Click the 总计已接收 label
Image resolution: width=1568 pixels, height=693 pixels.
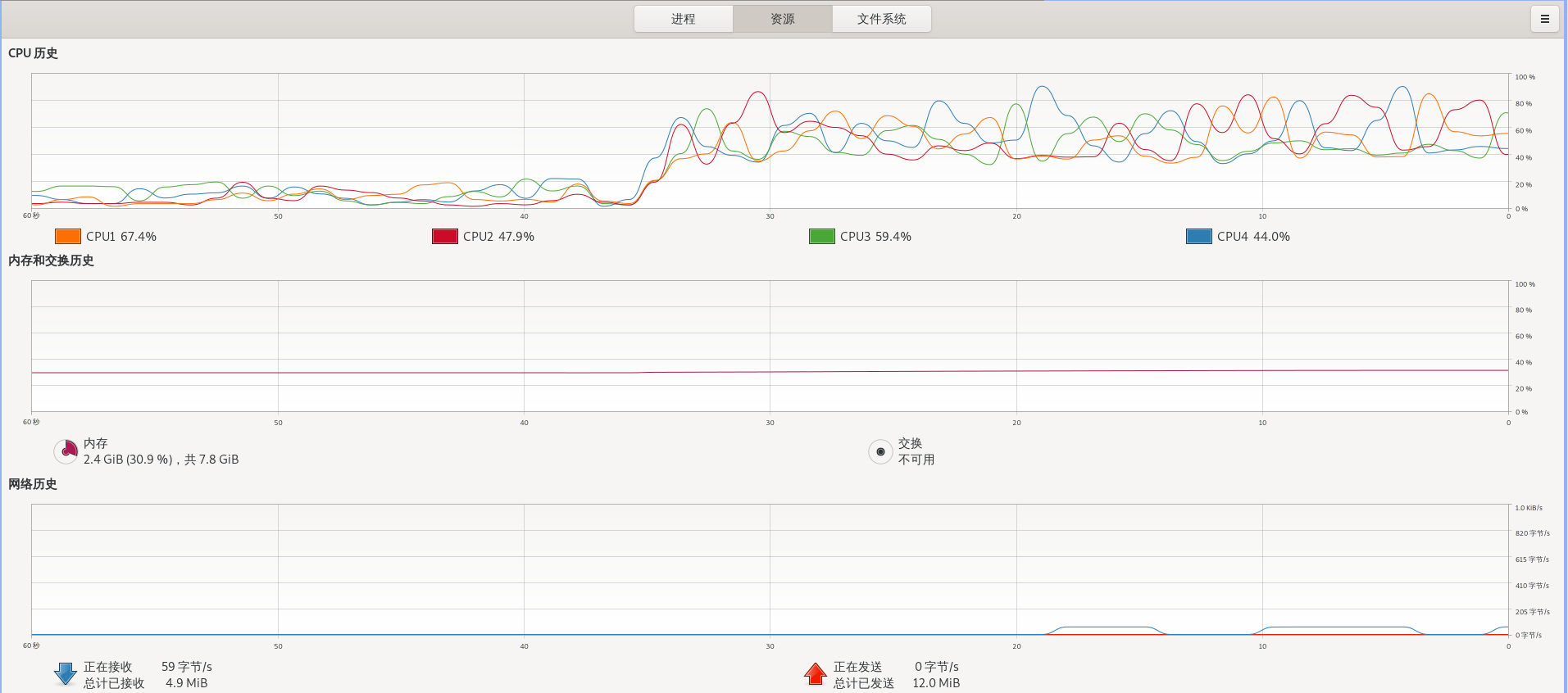coord(114,683)
